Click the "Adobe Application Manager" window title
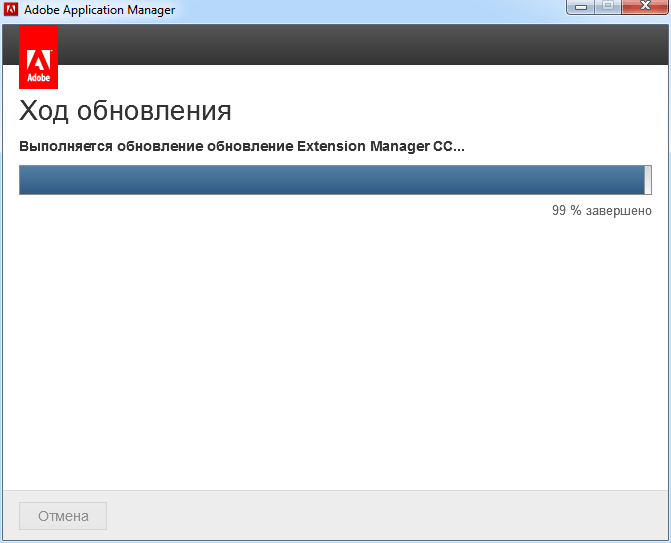This screenshot has height=543, width=671. [99, 9]
